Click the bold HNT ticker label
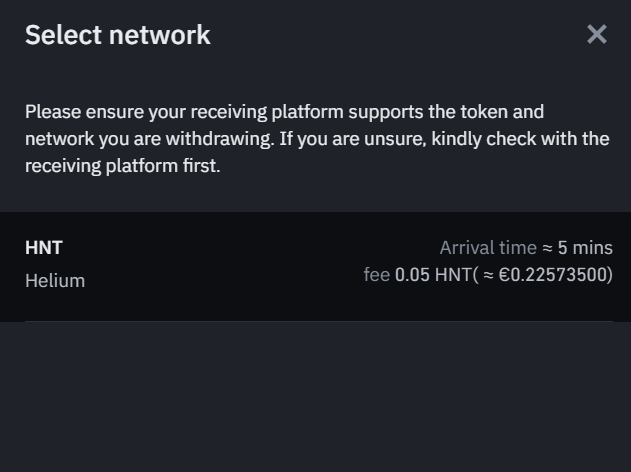Viewport: 631px width, 472px height. 44,248
